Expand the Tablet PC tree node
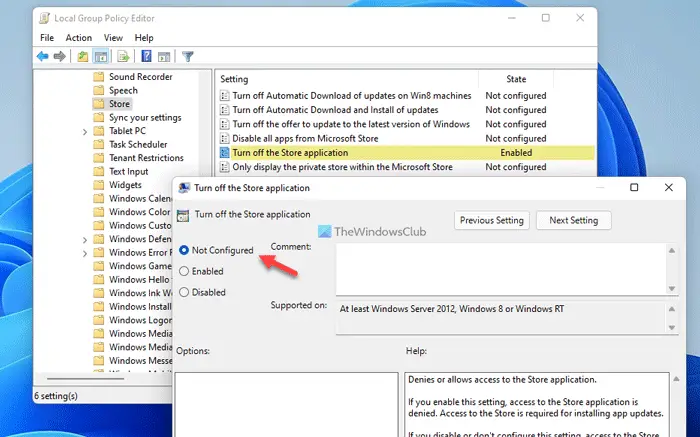Viewport: 700px width, 437px height. [x=85, y=132]
